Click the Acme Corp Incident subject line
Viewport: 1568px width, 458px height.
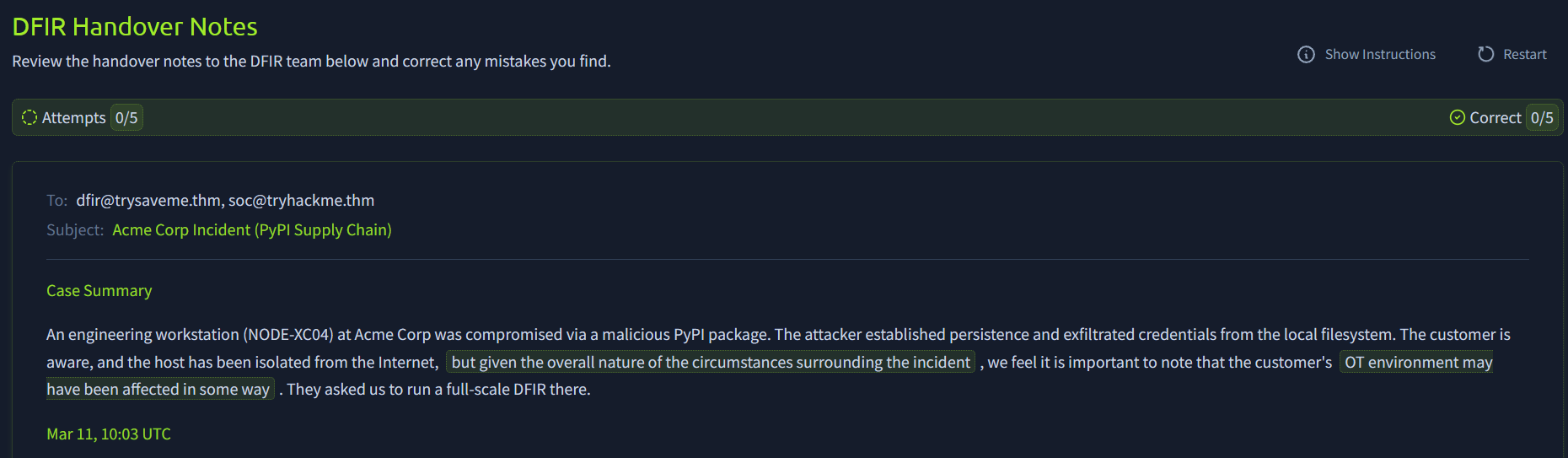coord(251,230)
